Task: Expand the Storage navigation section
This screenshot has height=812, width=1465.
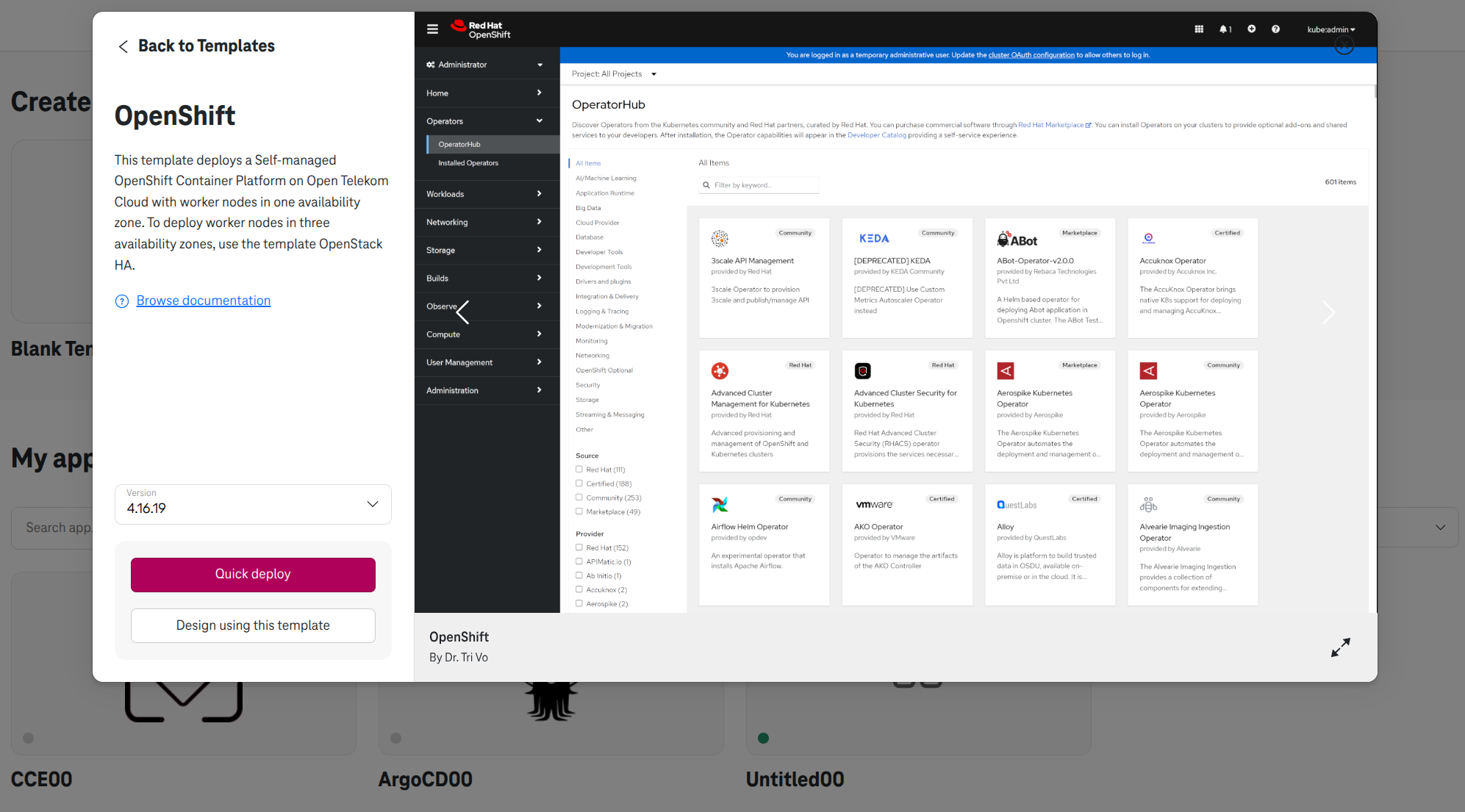Action: point(487,250)
